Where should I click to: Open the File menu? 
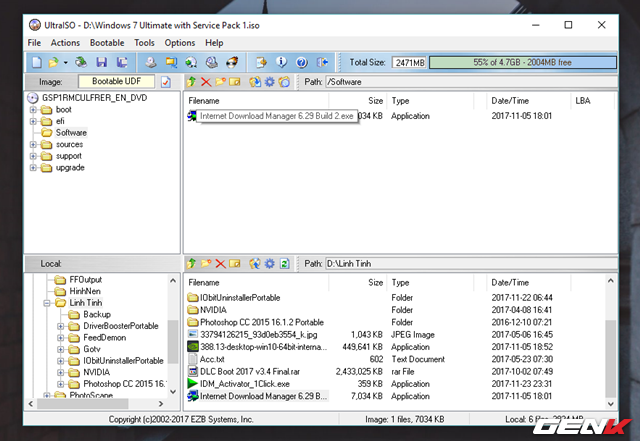pos(34,43)
